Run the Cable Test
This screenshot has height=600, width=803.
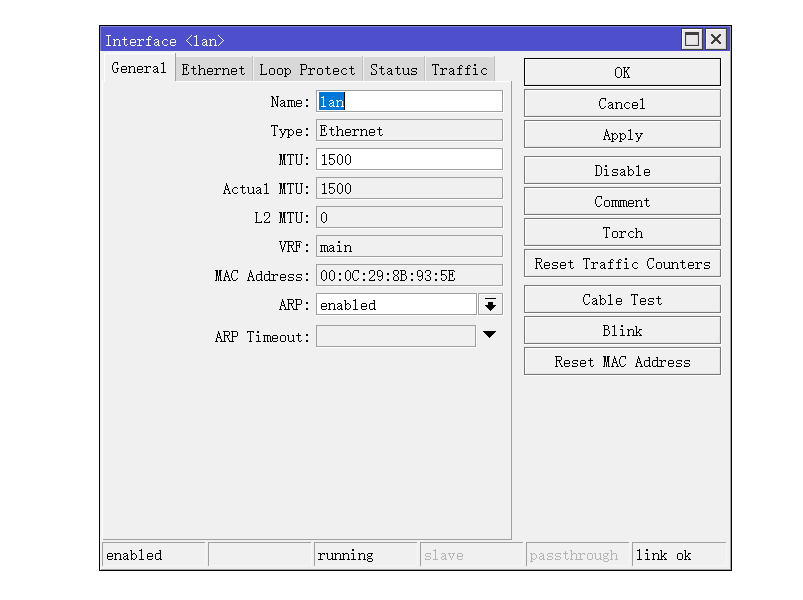[x=622, y=300]
